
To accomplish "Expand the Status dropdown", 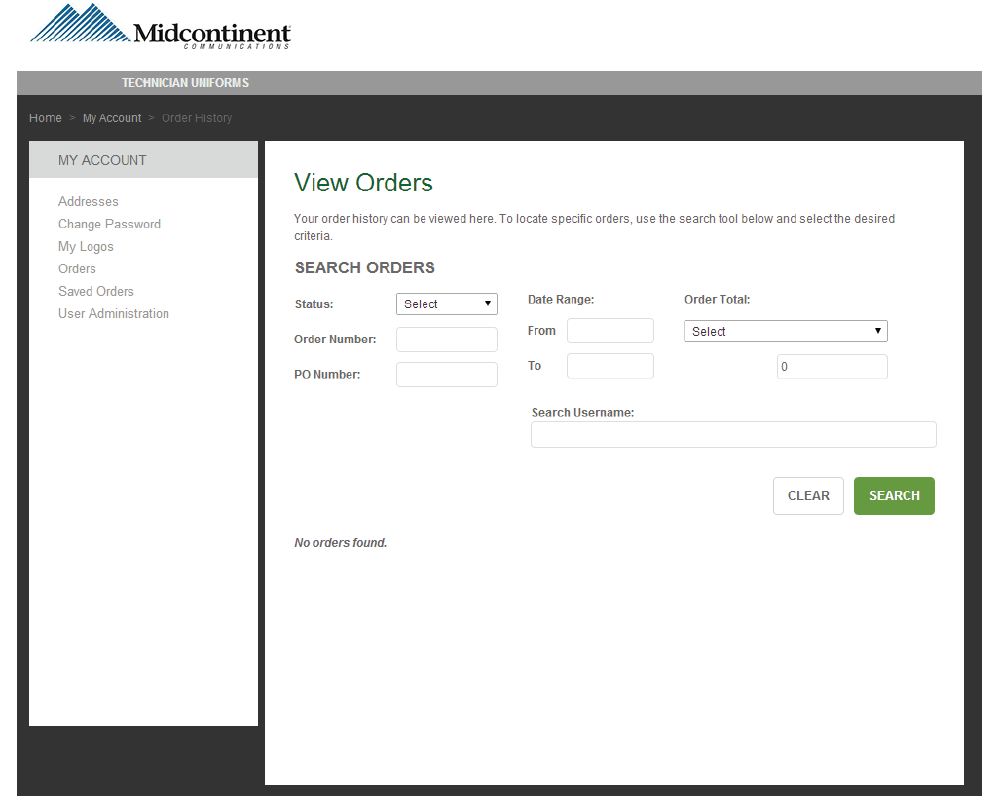I will (447, 304).
